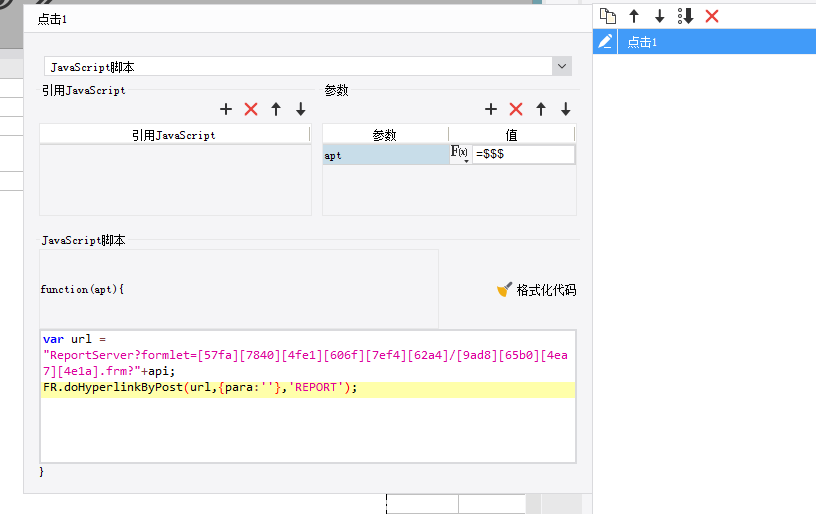Select the apt parameter cell
This screenshot has height=514, width=816.
pos(386,155)
